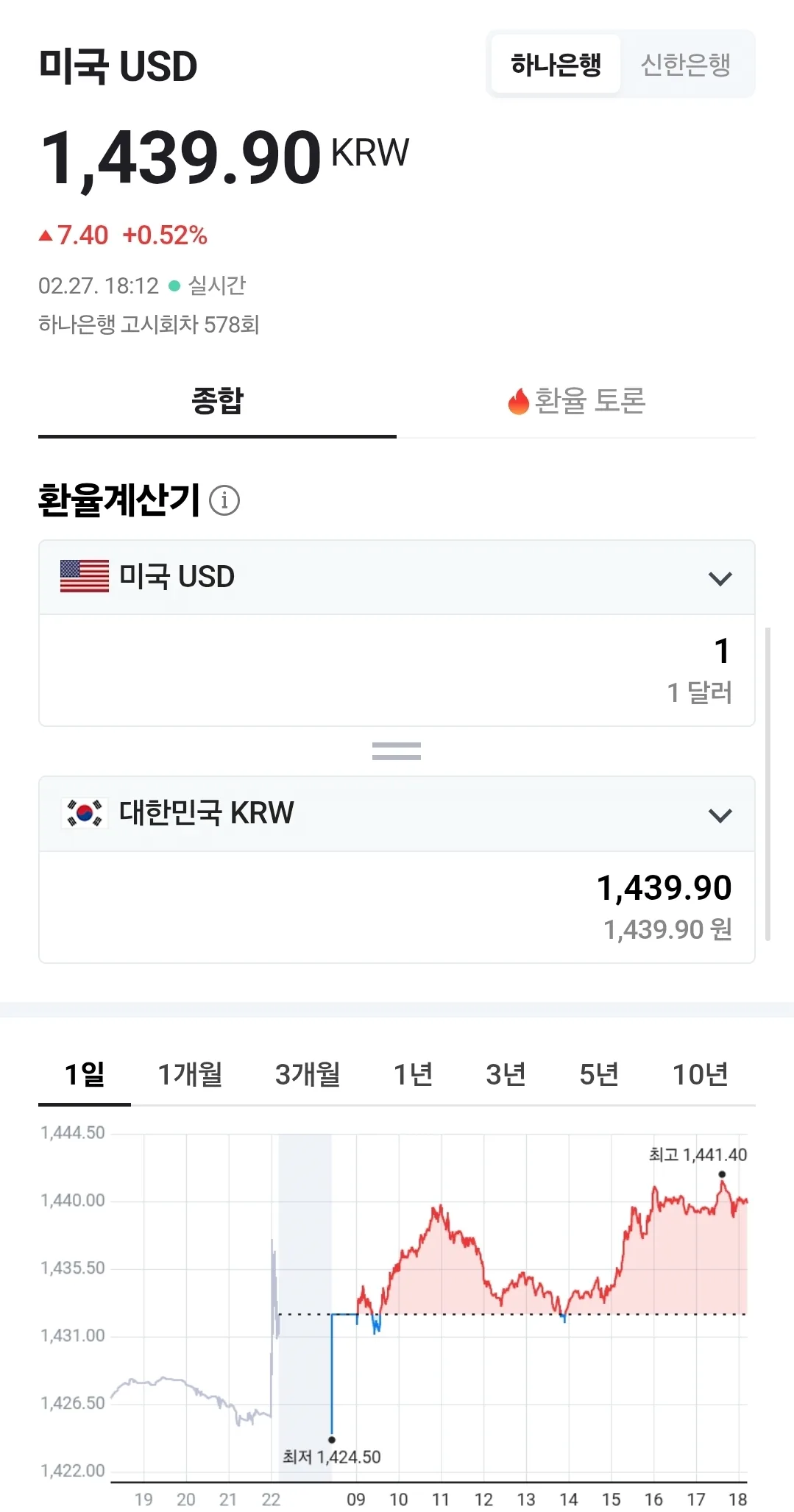This screenshot has width=794, height=1512.
Task: Tap the green 실시간 status dot
Action: click(x=174, y=285)
